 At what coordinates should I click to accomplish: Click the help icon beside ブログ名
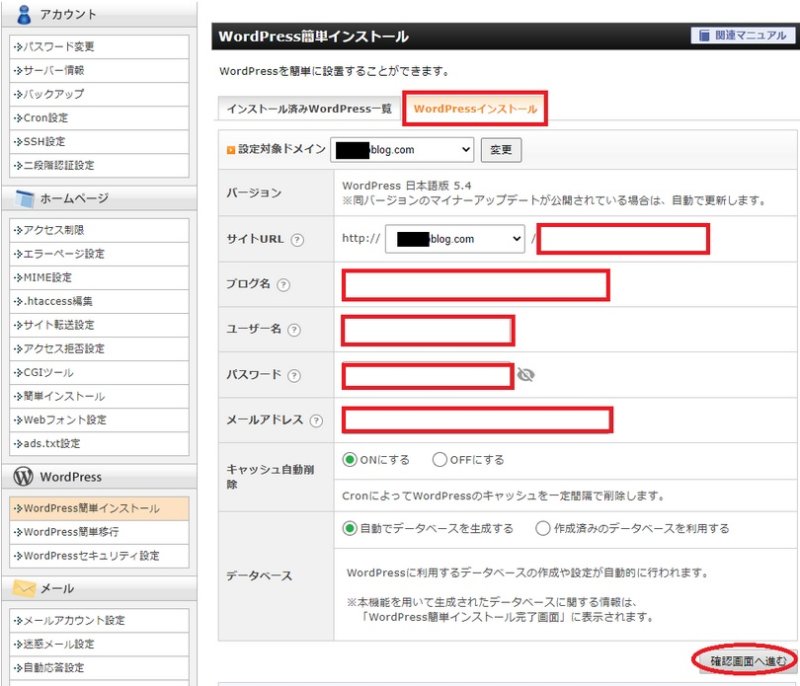[x=283, y=285]
